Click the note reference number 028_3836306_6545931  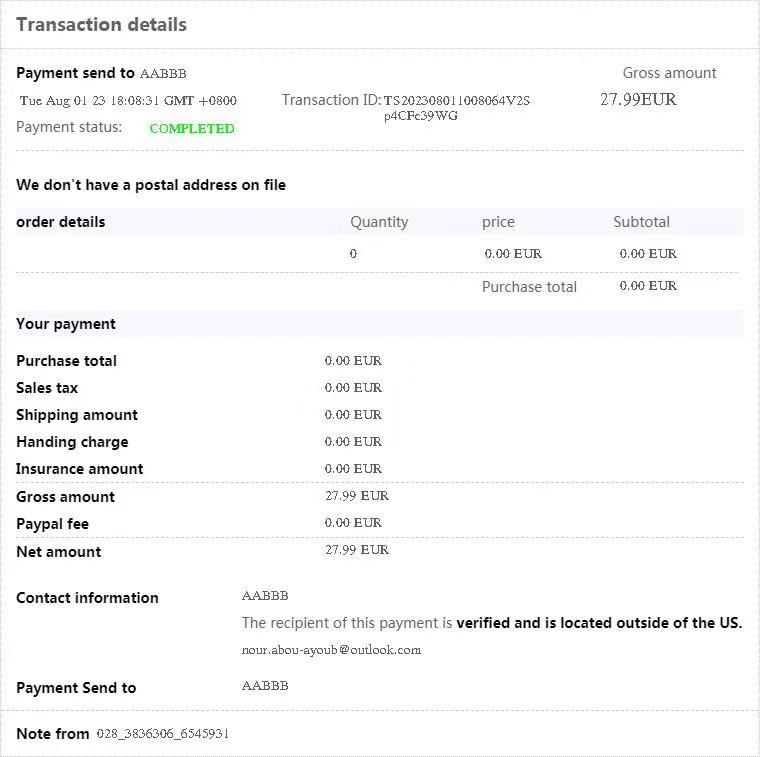(x=163, y=734)
